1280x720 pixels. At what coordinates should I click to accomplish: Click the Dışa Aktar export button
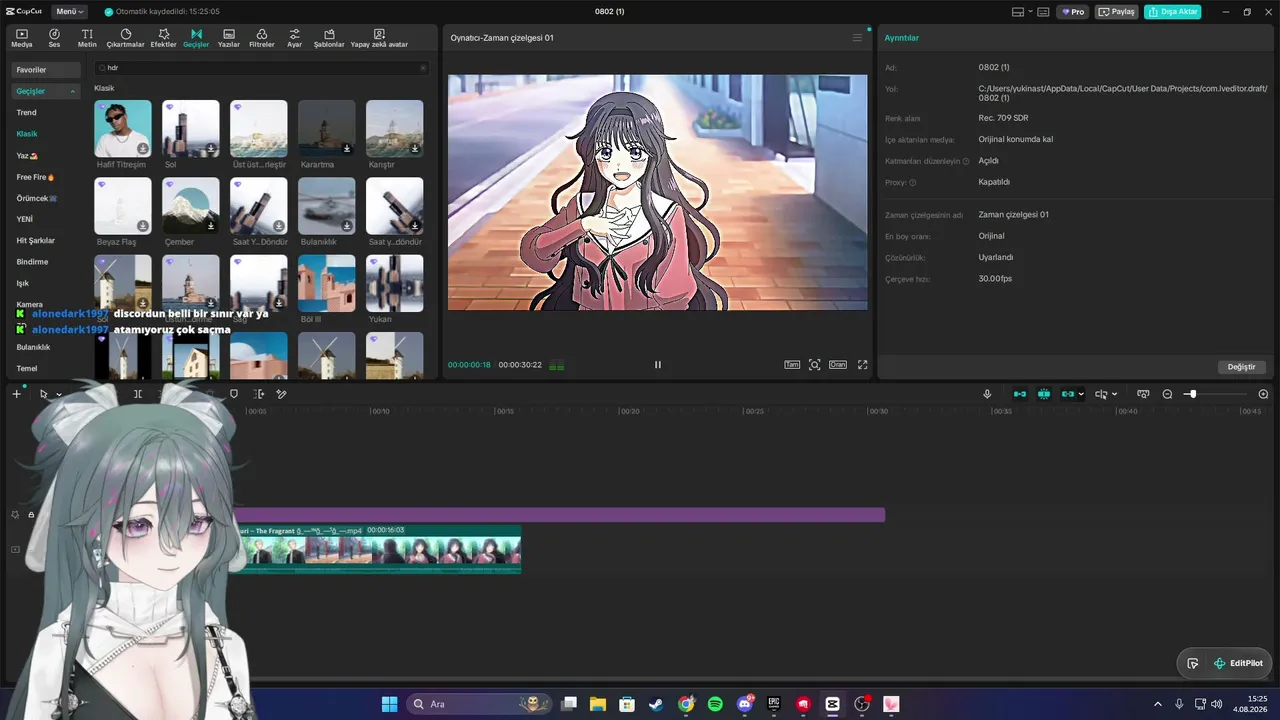1173,12
